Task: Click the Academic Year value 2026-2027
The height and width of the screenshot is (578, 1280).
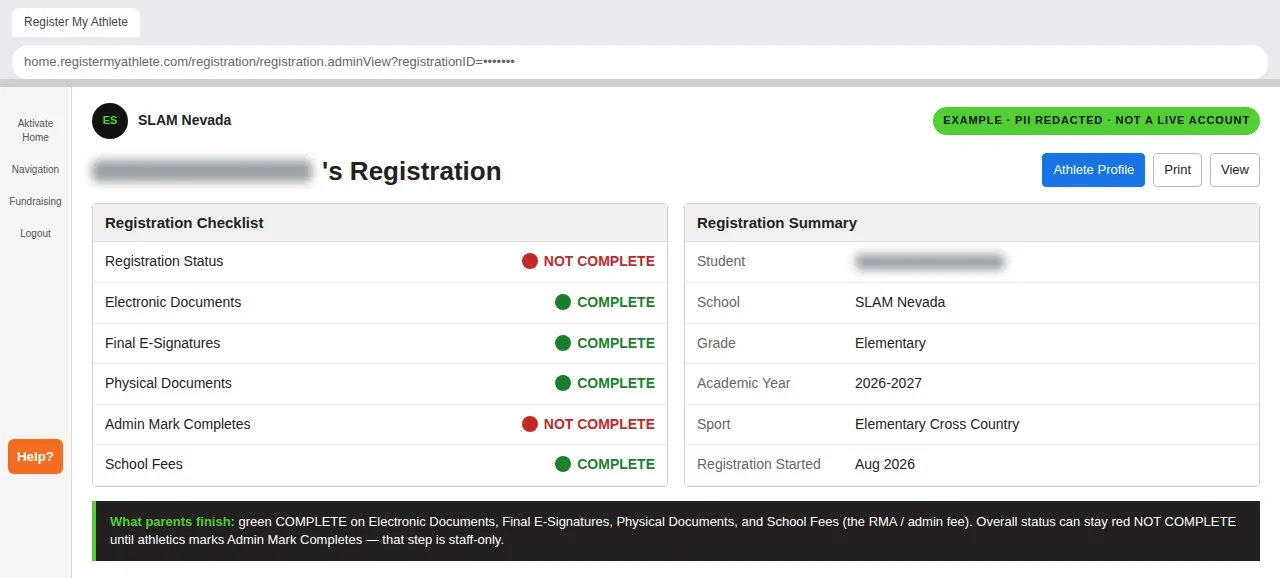Action: 888,383
